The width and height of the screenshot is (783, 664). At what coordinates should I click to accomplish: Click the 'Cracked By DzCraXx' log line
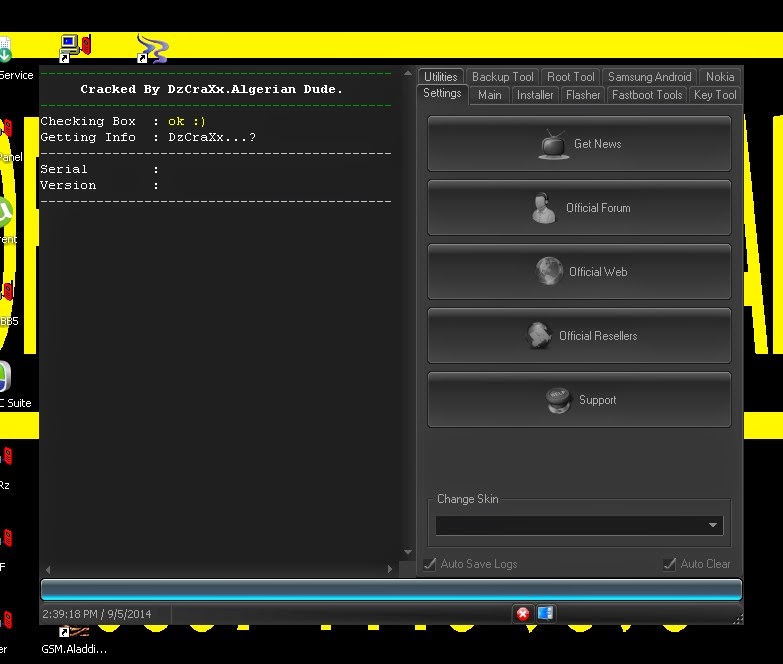pos(212,89)
